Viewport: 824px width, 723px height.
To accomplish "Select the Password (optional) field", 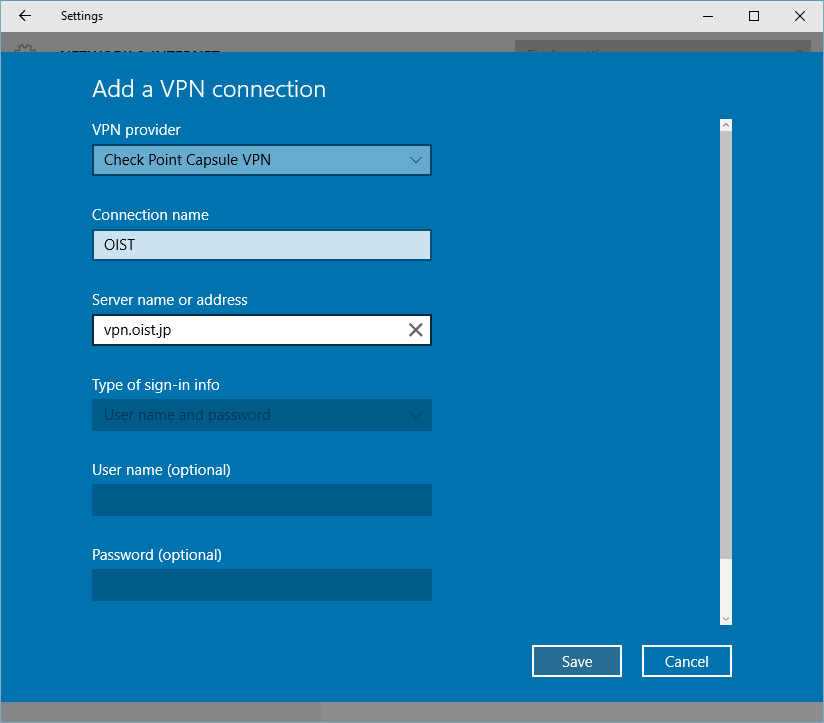I will (x=261, y=585).
